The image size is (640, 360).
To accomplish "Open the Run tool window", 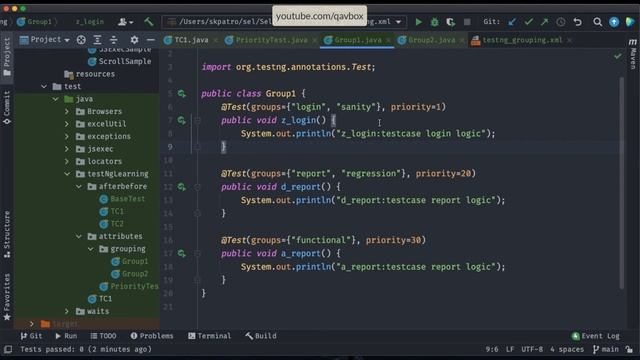I will 66,336.
